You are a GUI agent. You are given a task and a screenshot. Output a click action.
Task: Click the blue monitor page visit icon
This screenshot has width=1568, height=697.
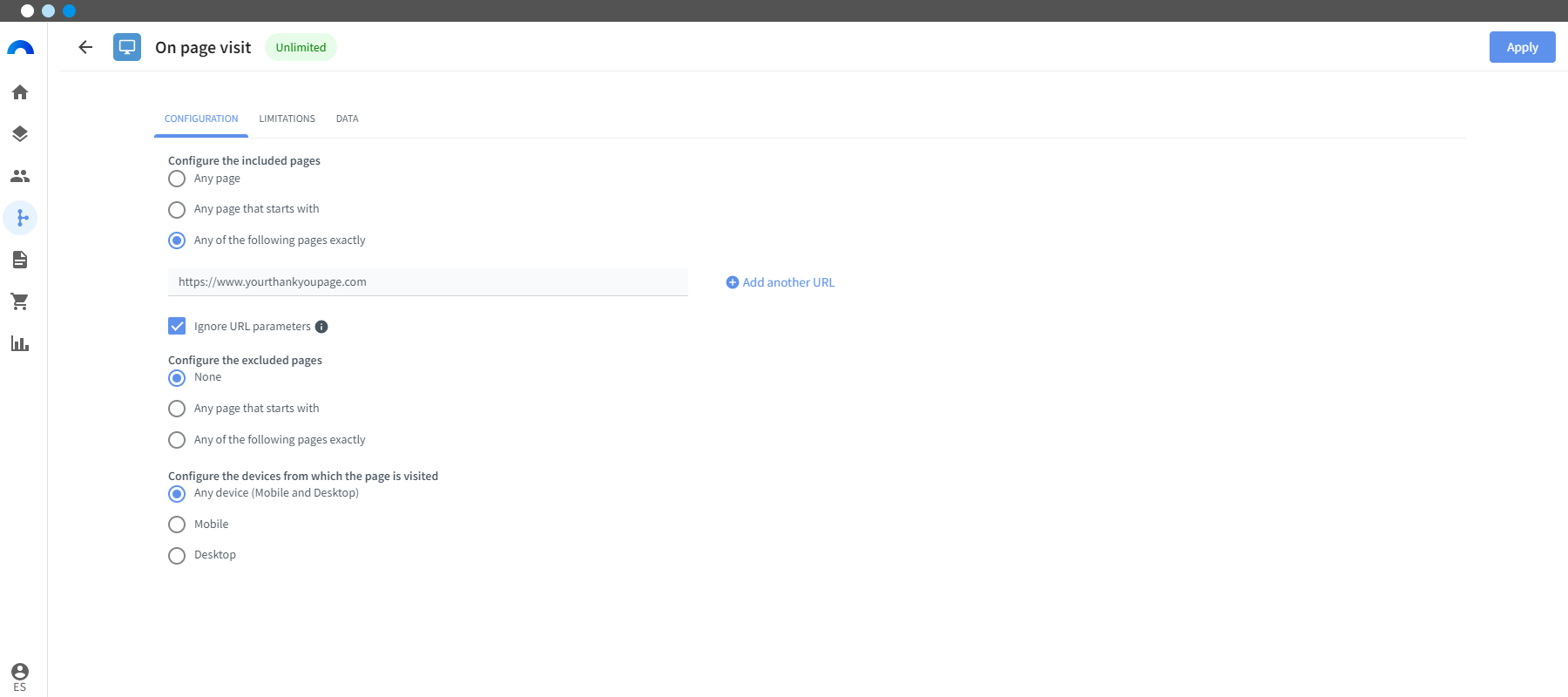point(127,47)
